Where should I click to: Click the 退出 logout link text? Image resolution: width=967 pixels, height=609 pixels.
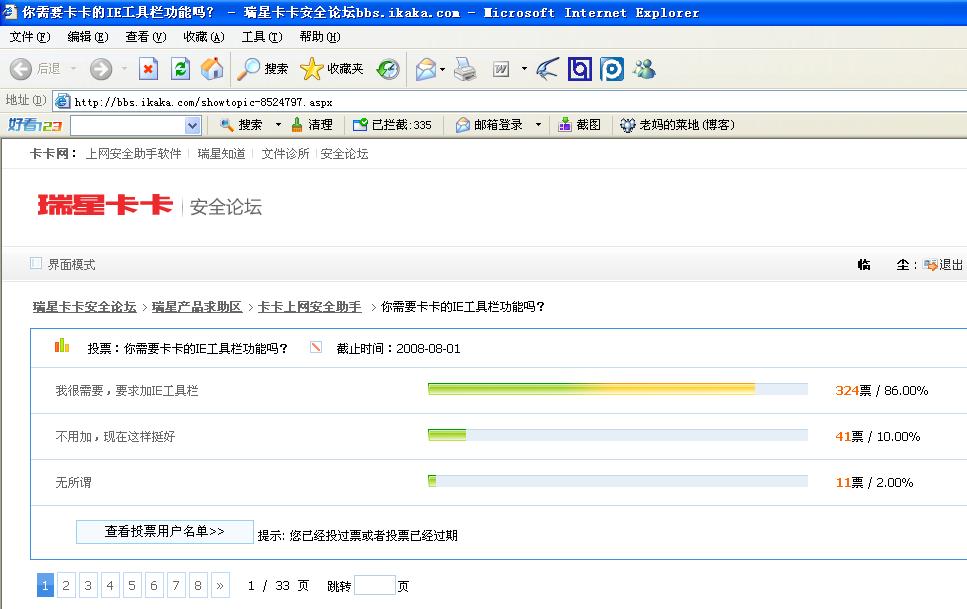point(951,265)
